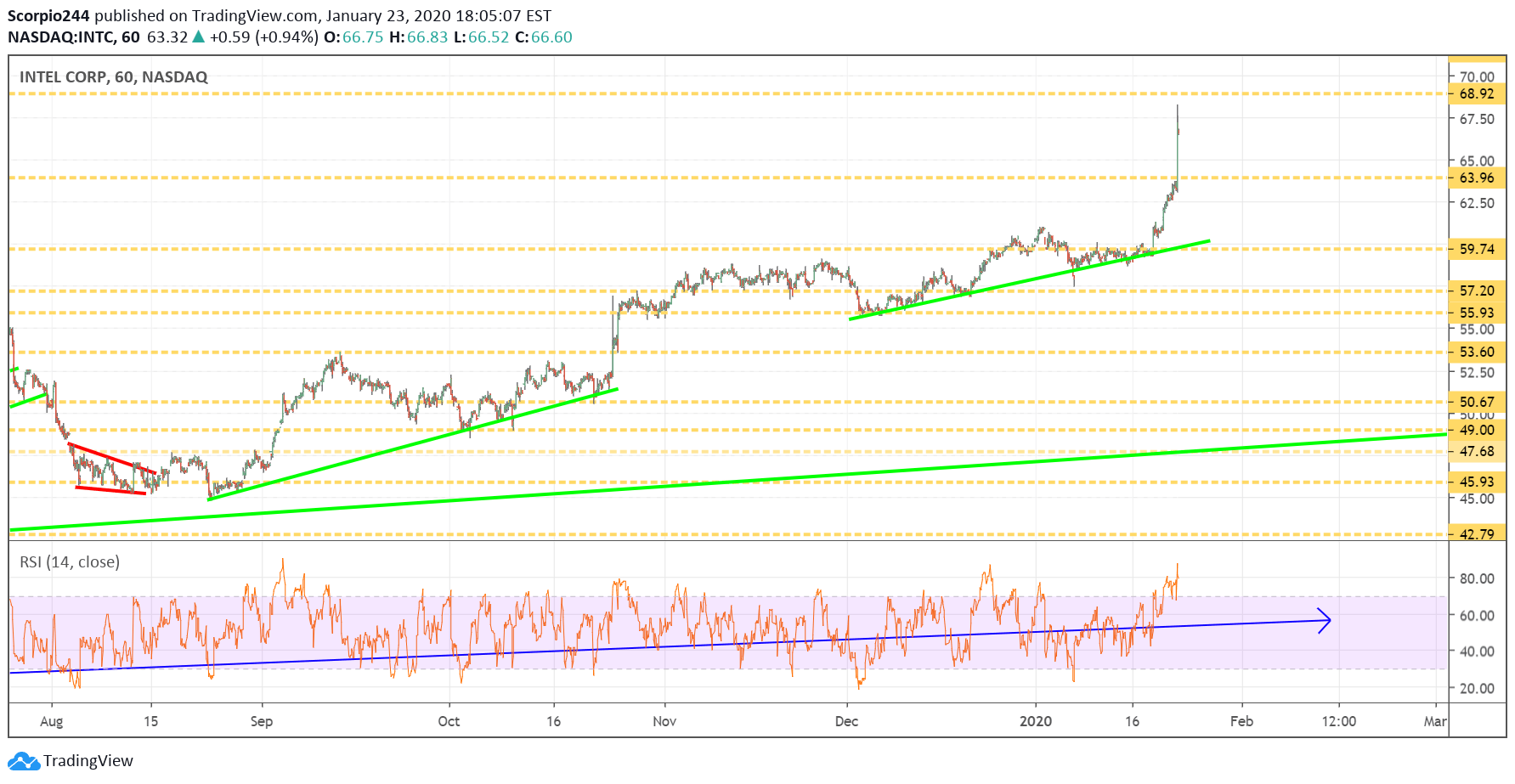
Task: Click the RSI 40.00 scale value
Action: tap(1477, 651)
